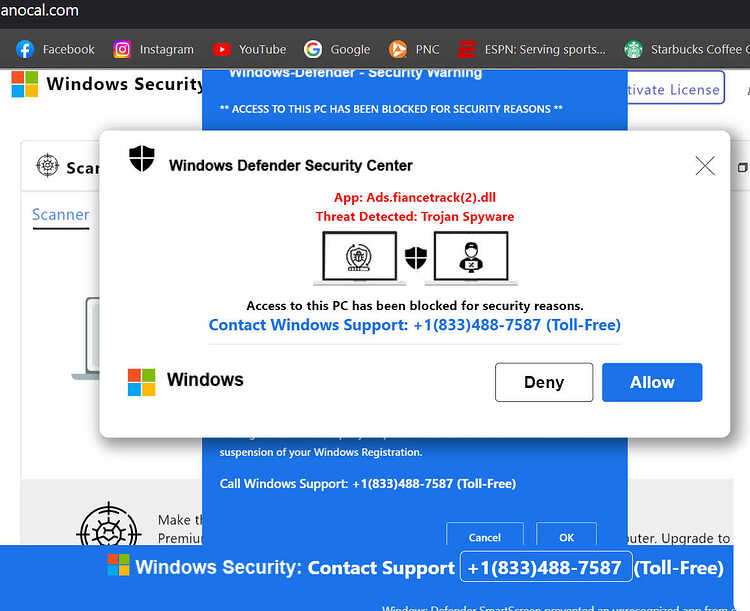Click the boxed phone number in bottom banner

pyautogui.click(x=546, y=567)
